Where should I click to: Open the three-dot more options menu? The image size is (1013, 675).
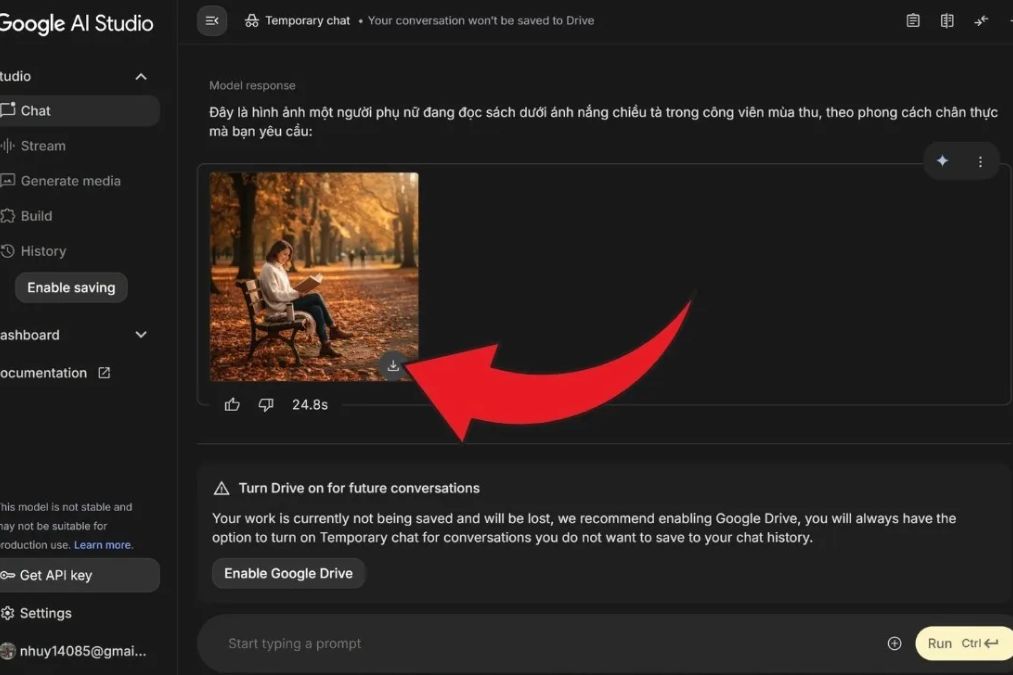(980, 161)
